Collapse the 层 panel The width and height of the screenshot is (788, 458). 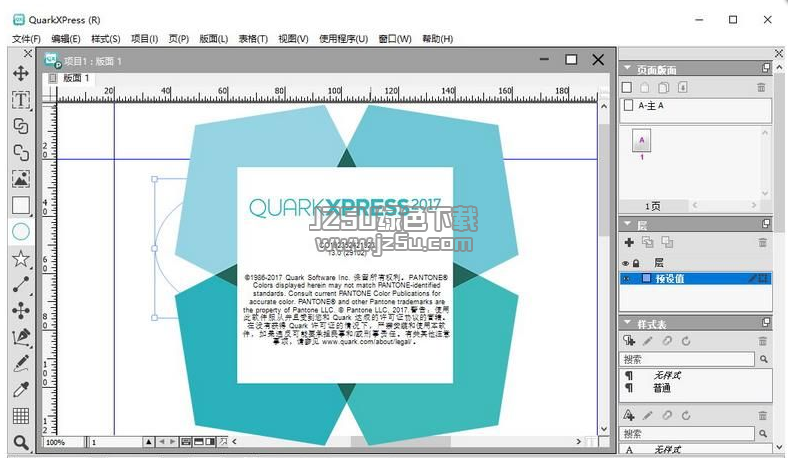(627, 223)
